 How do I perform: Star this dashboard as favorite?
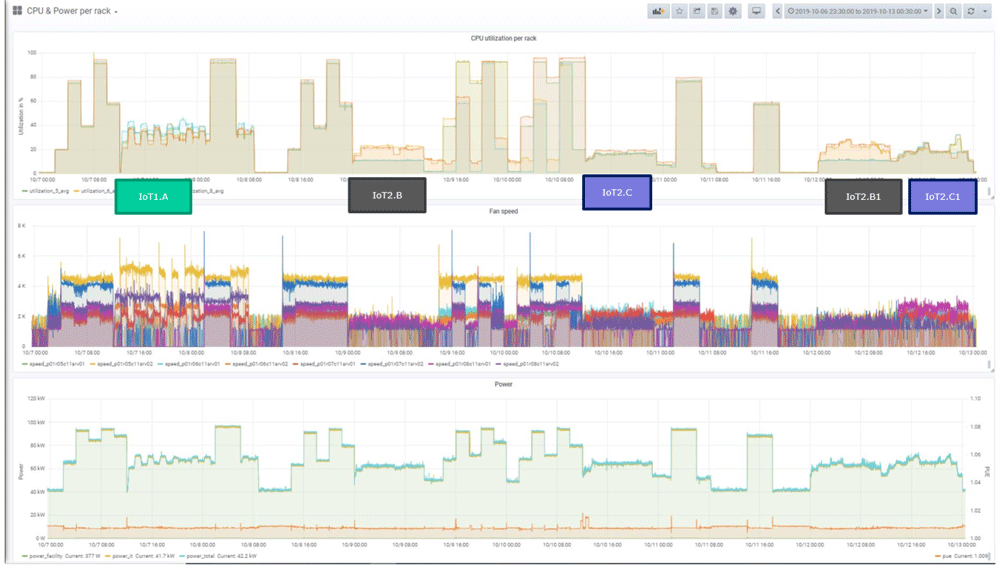tap(680, 11)
